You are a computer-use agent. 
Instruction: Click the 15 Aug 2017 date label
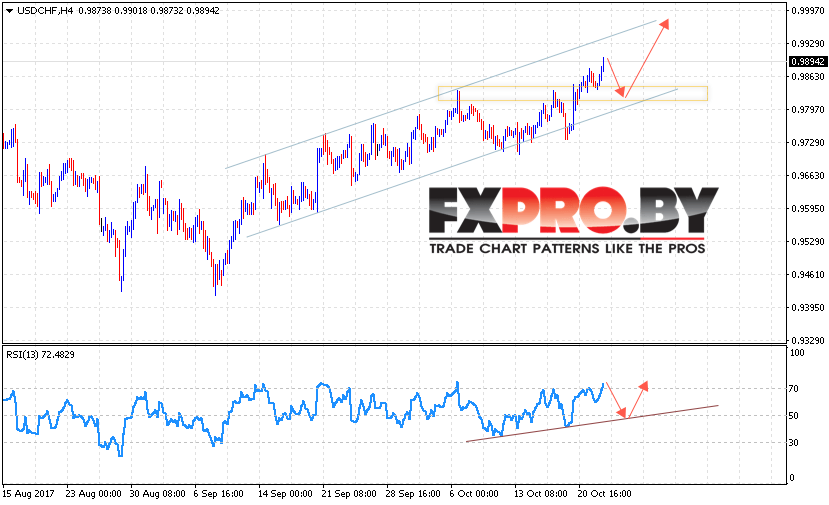pos(29,494)
